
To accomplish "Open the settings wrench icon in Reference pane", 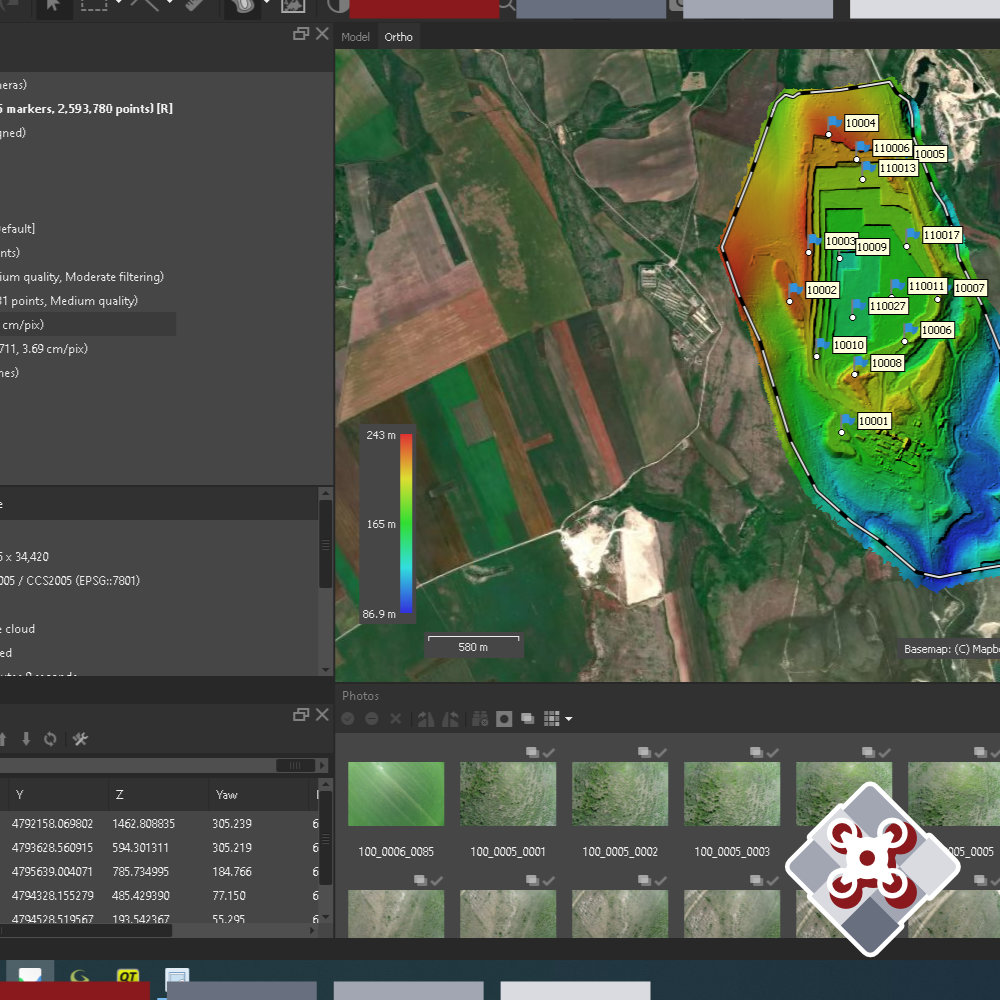I will pyautogui.click(x=80, y=739).
